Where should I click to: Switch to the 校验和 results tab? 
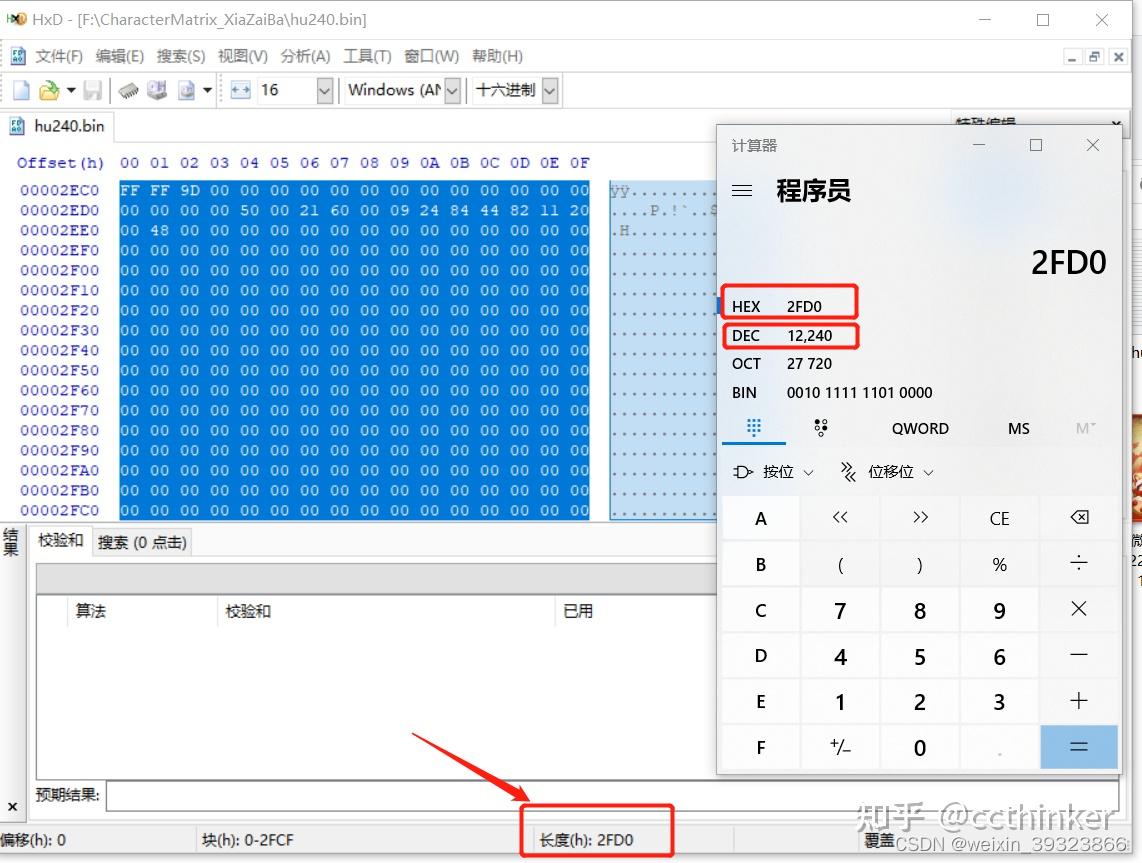click(60, 540)
